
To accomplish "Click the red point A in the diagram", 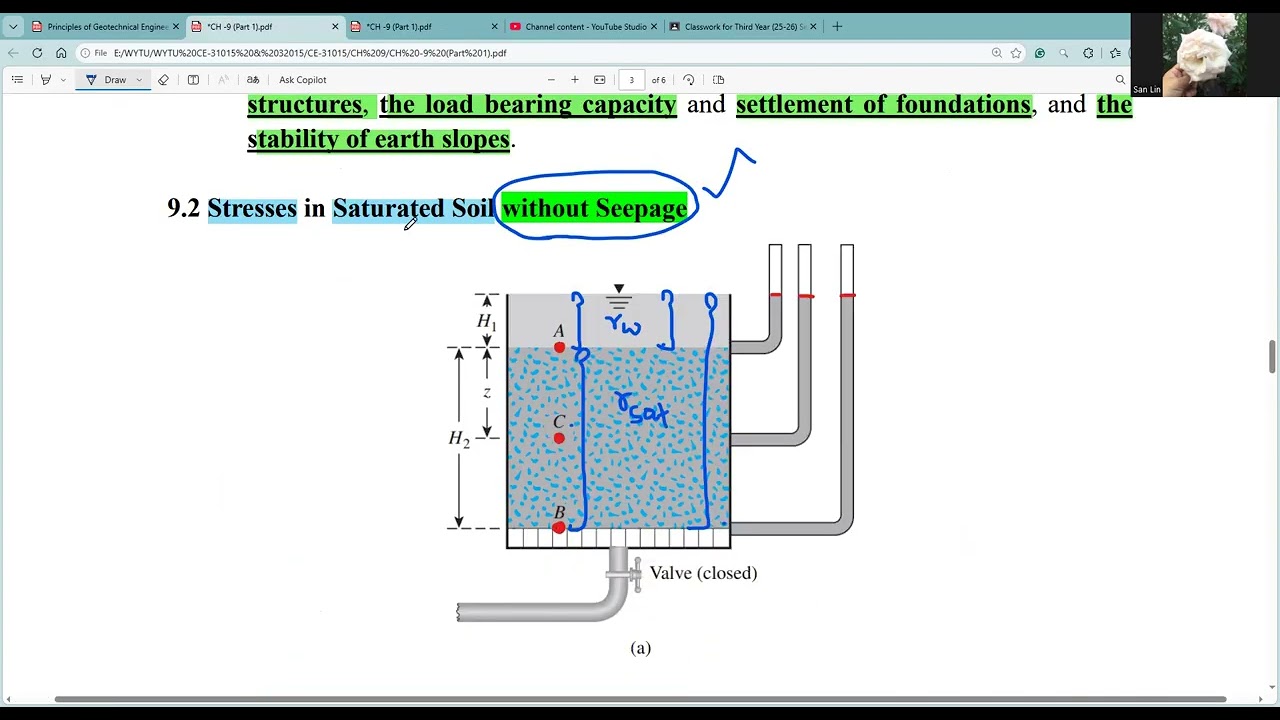I will pyautogui.click(x=559, y=347).
